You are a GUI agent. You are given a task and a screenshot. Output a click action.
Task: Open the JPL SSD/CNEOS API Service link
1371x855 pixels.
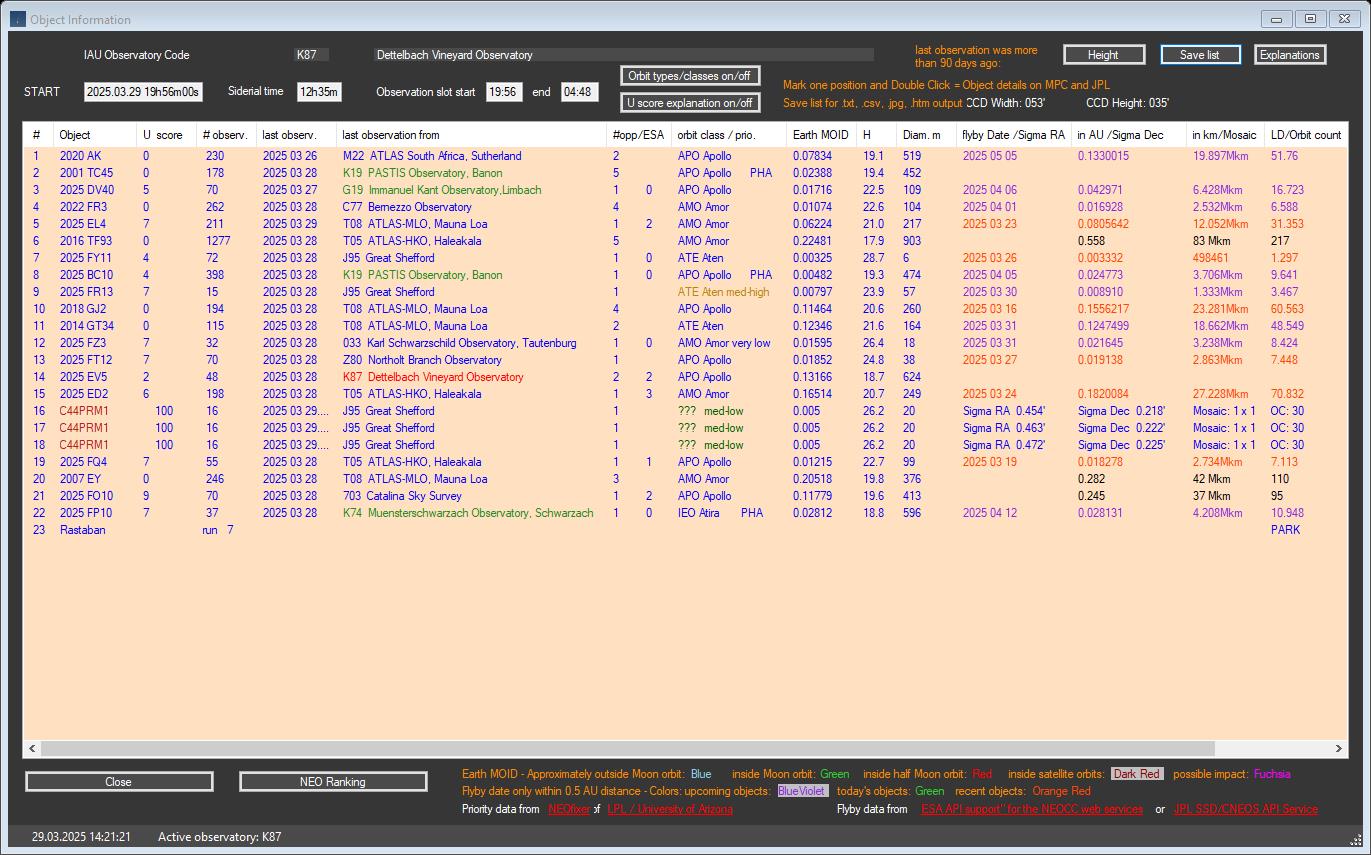point(1246,809)
